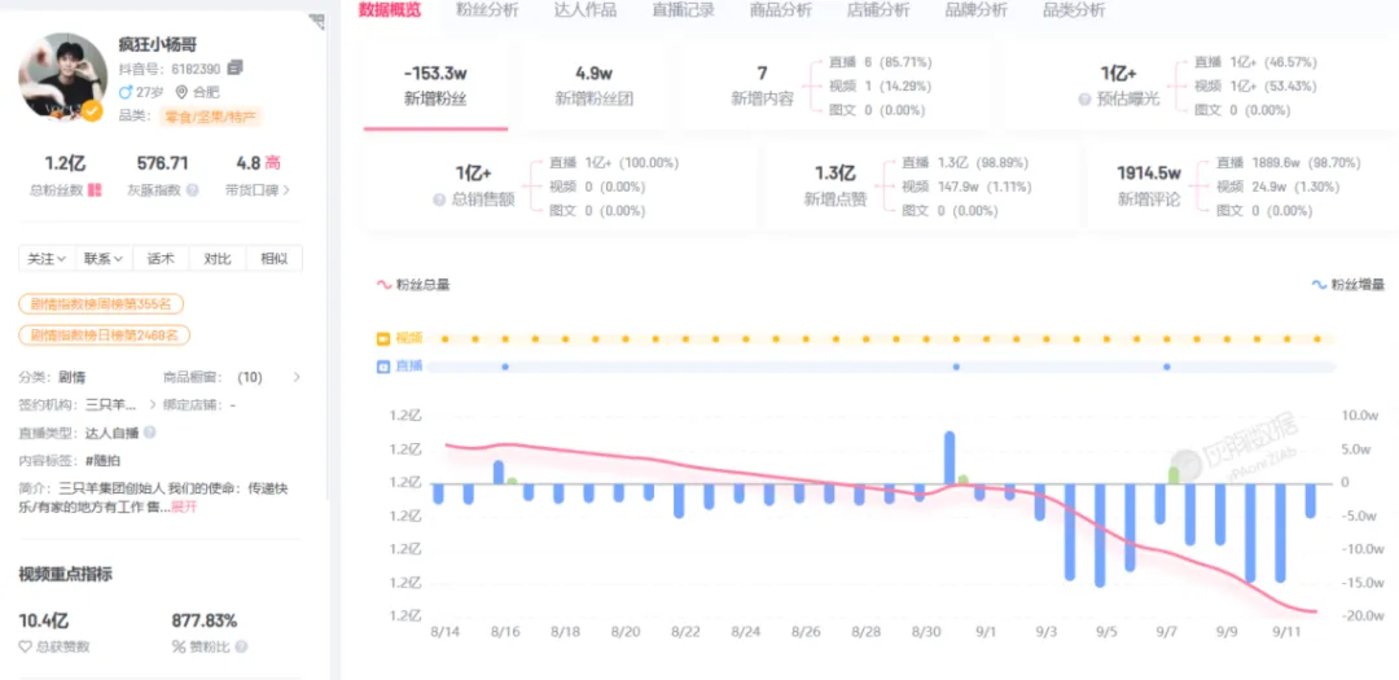Screen dimensions: 1399x680
Task: Click the 抖音号 copy icon beside 6182390
Action: (x=235, y=69)
